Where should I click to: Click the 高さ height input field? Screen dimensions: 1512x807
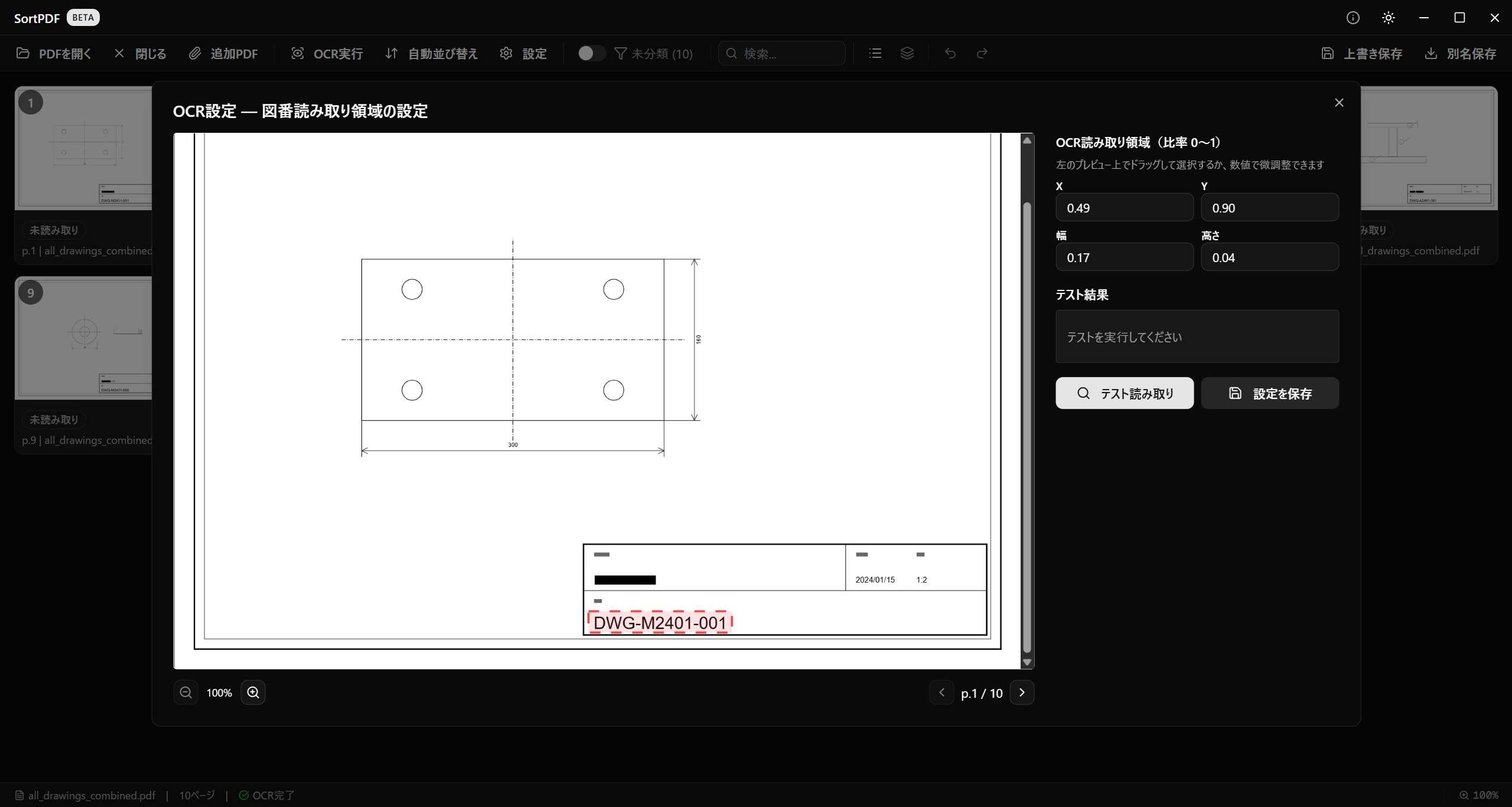coord(1270,257)
